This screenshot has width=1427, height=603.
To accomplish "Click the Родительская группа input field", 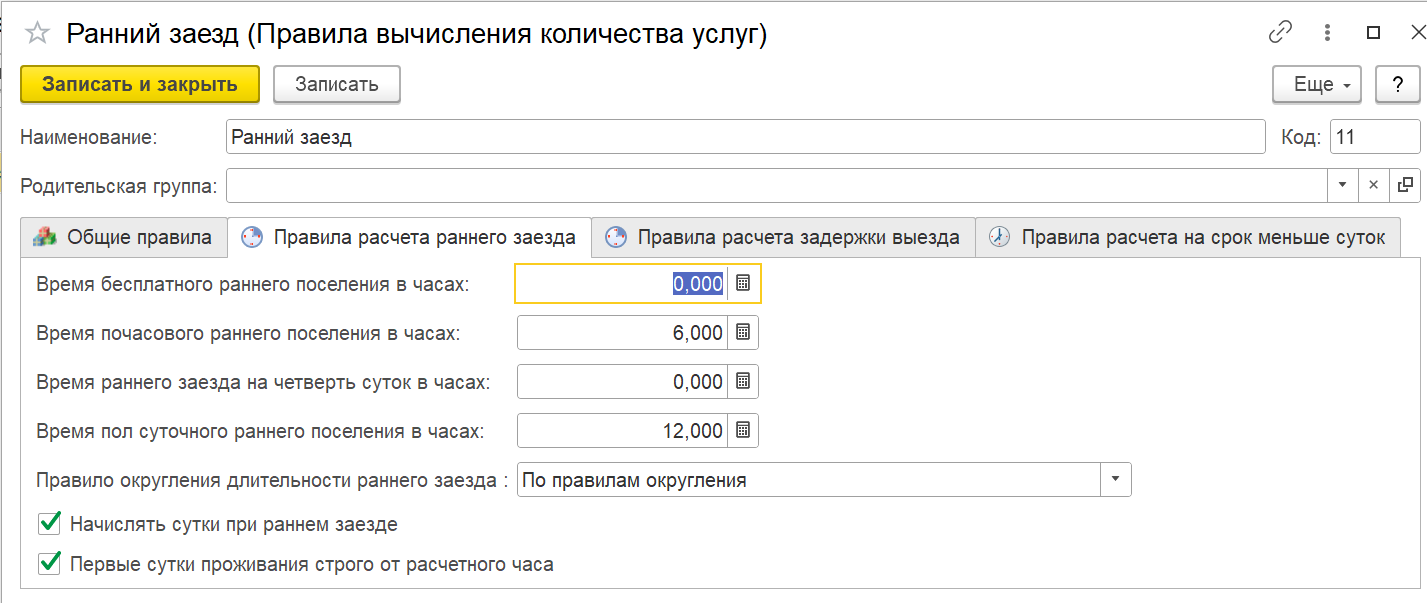I will [777, 185].
